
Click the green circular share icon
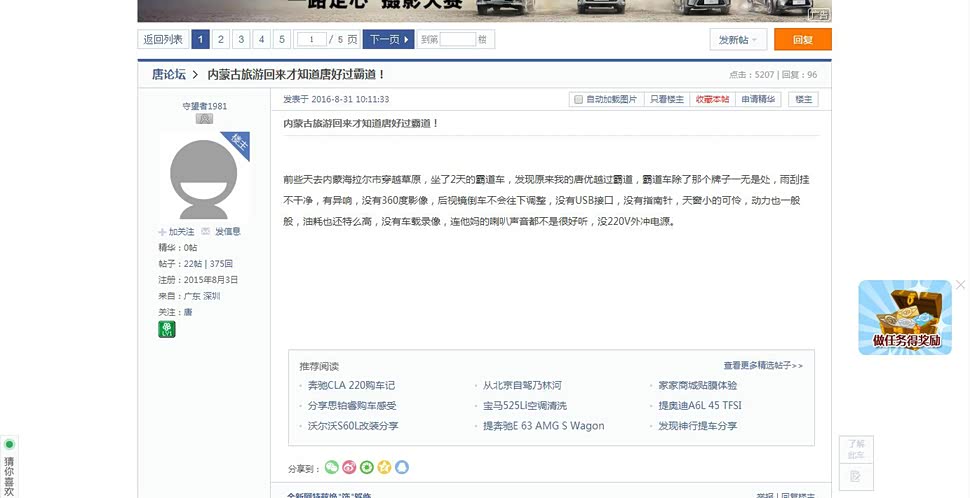(x=367, y=467)
